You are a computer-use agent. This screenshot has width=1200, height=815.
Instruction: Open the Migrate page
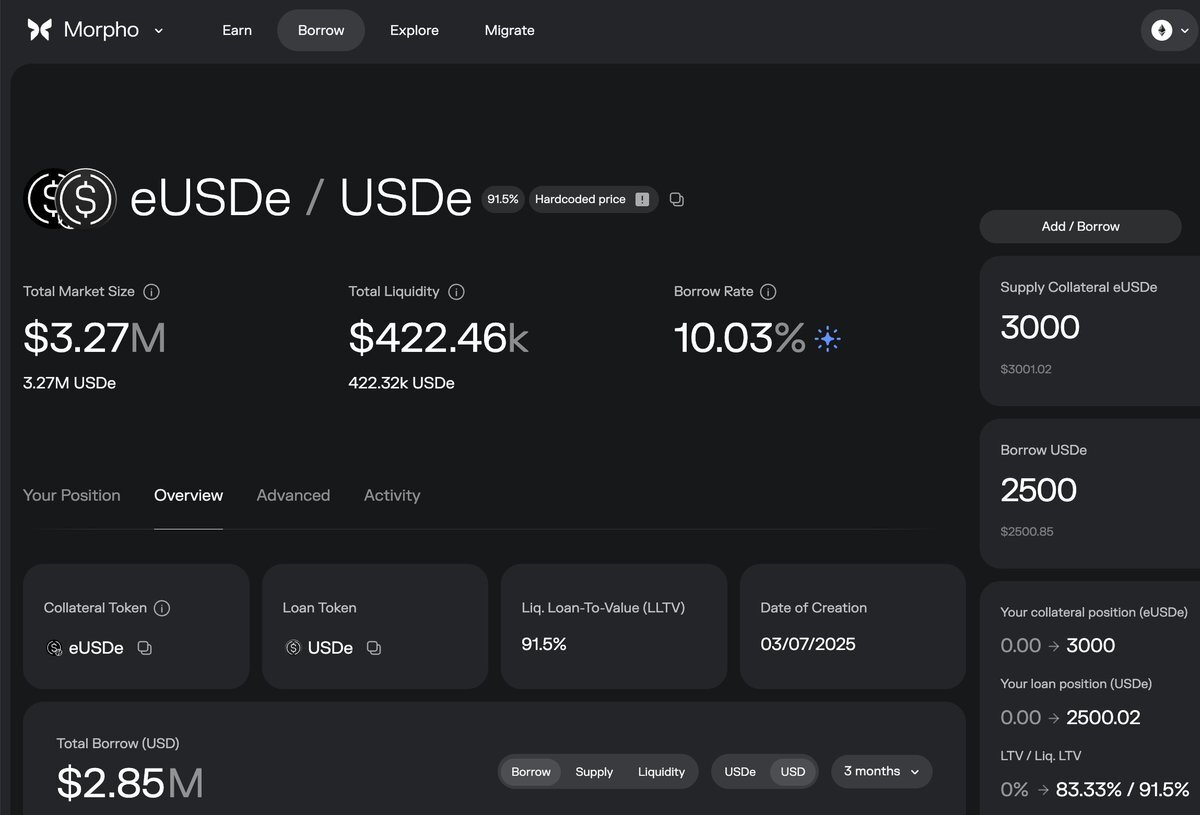point(509,30)
